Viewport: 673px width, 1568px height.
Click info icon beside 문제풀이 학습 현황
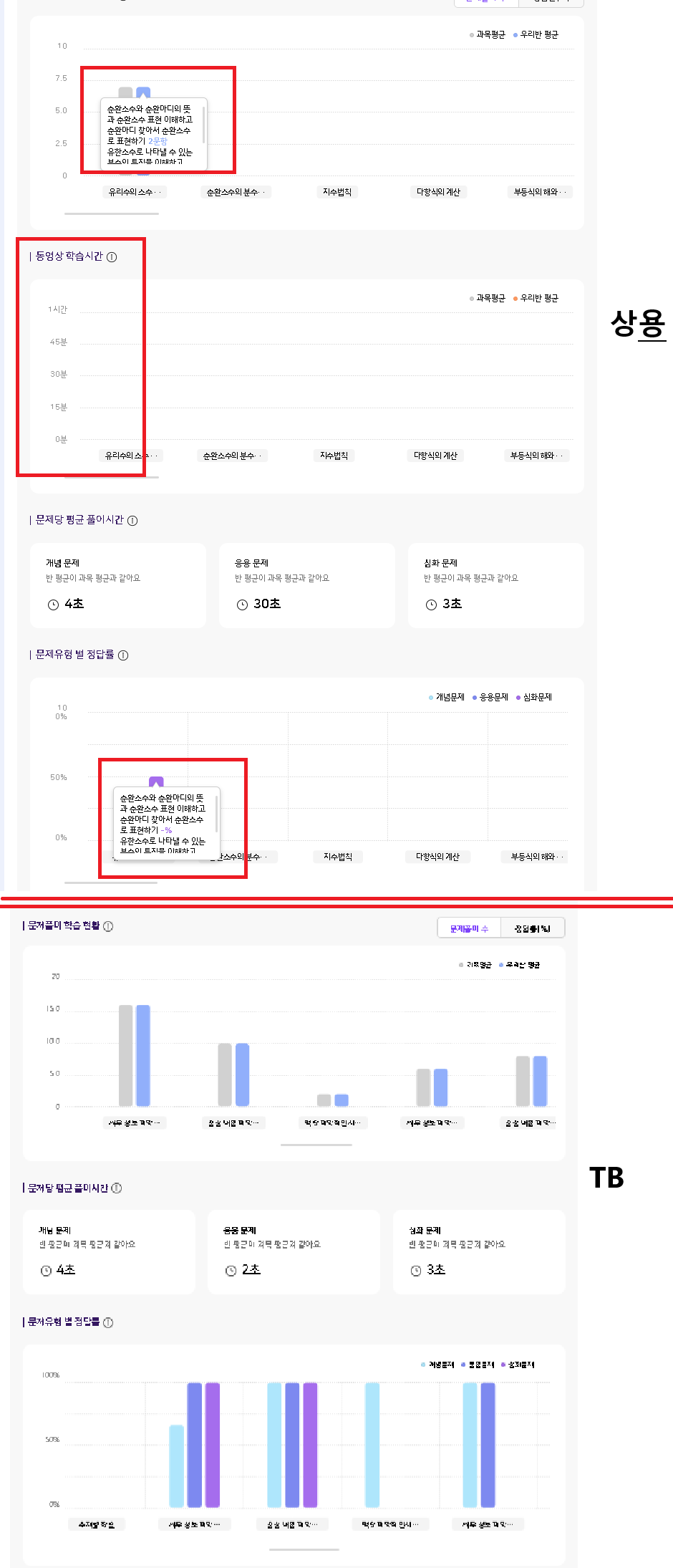point(108,926)
